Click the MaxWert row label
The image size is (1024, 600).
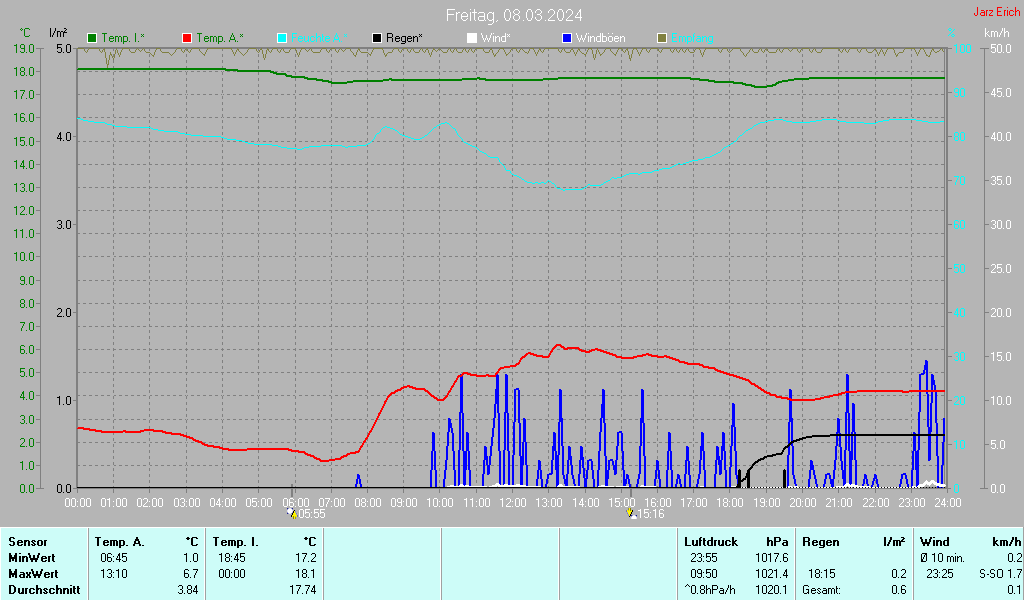32,573
